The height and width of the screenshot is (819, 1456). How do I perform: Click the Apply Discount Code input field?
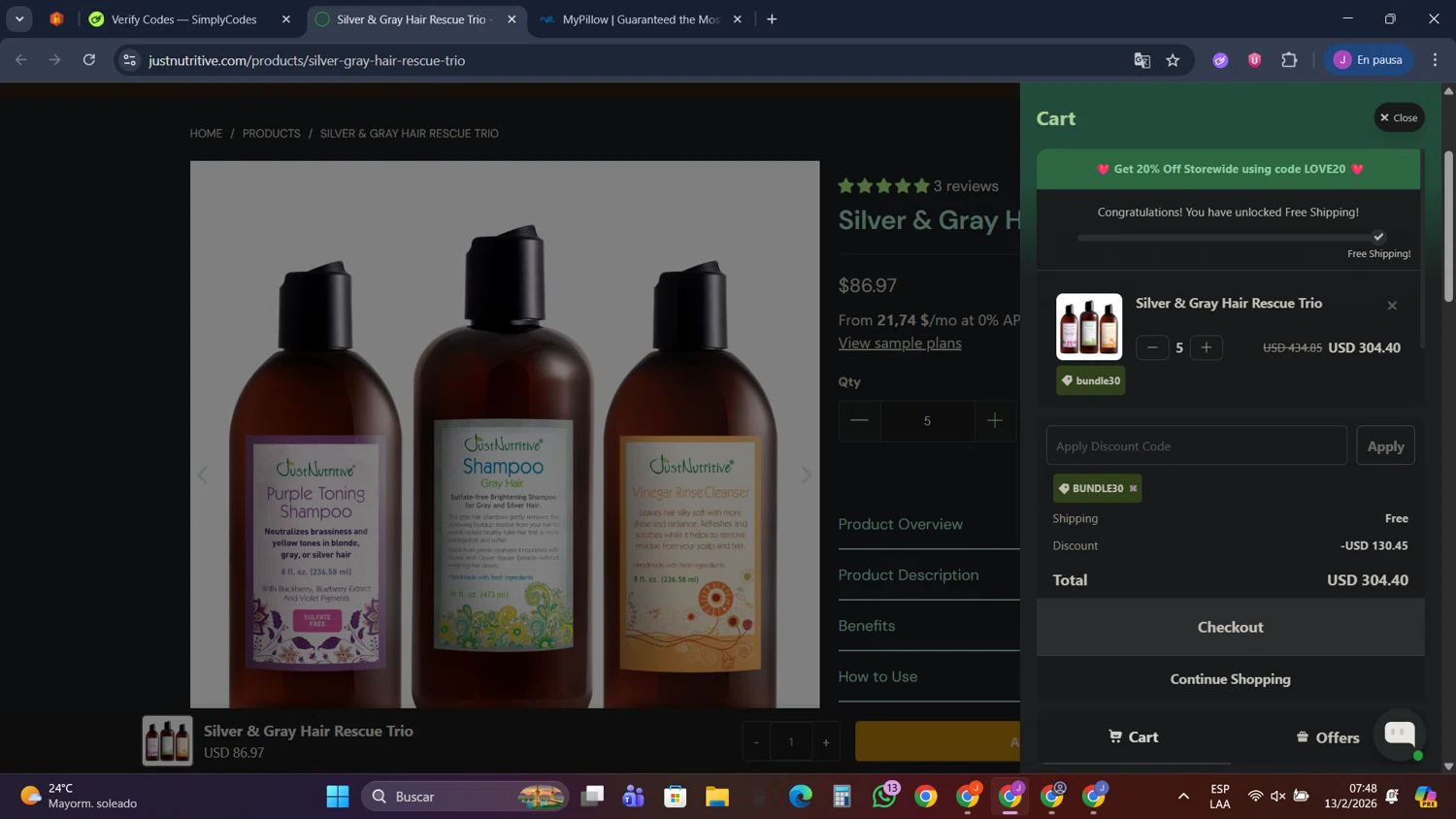click(1196, 445)
